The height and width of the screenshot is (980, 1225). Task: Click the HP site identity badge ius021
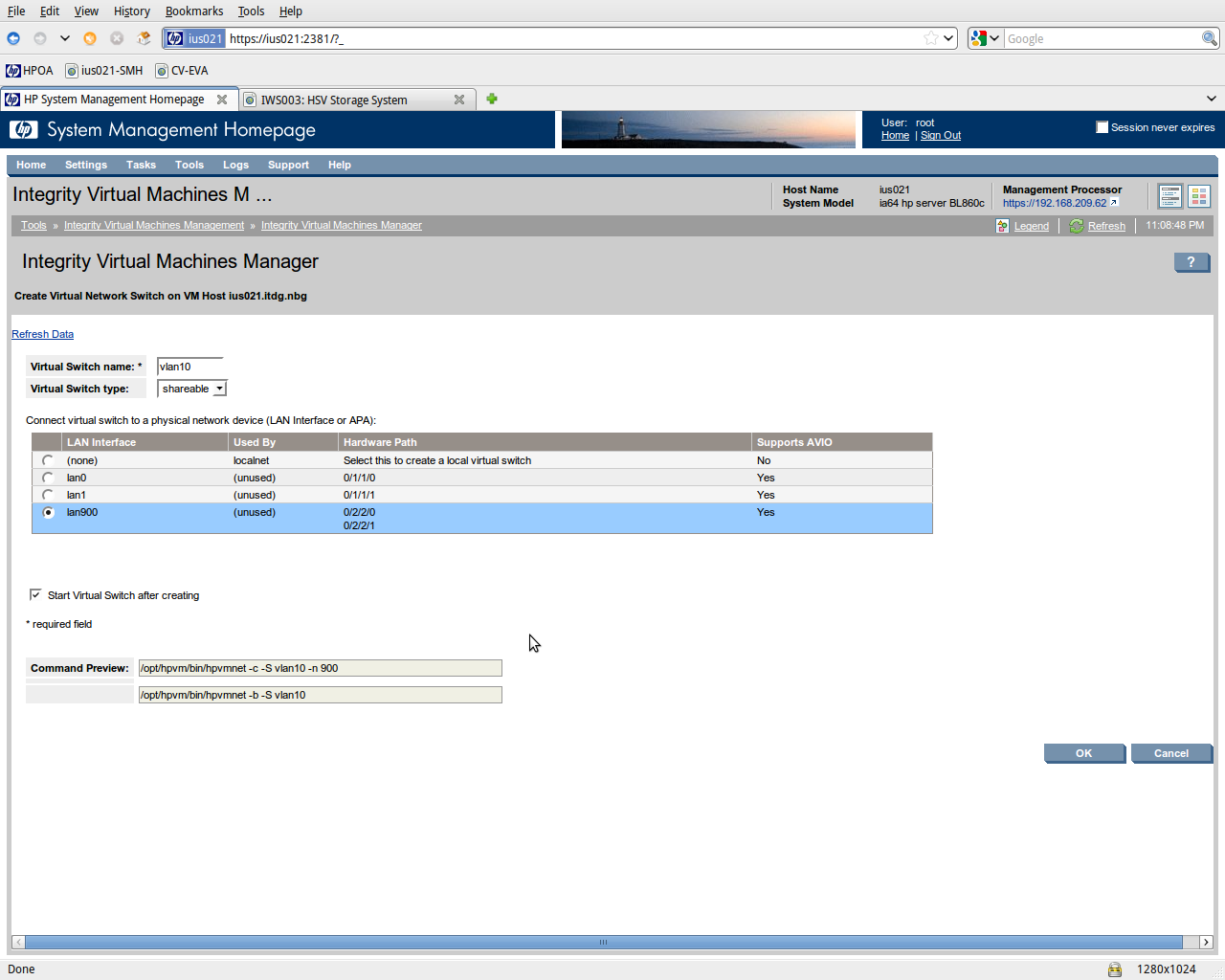pyautogui.click(x=195, y=38)
